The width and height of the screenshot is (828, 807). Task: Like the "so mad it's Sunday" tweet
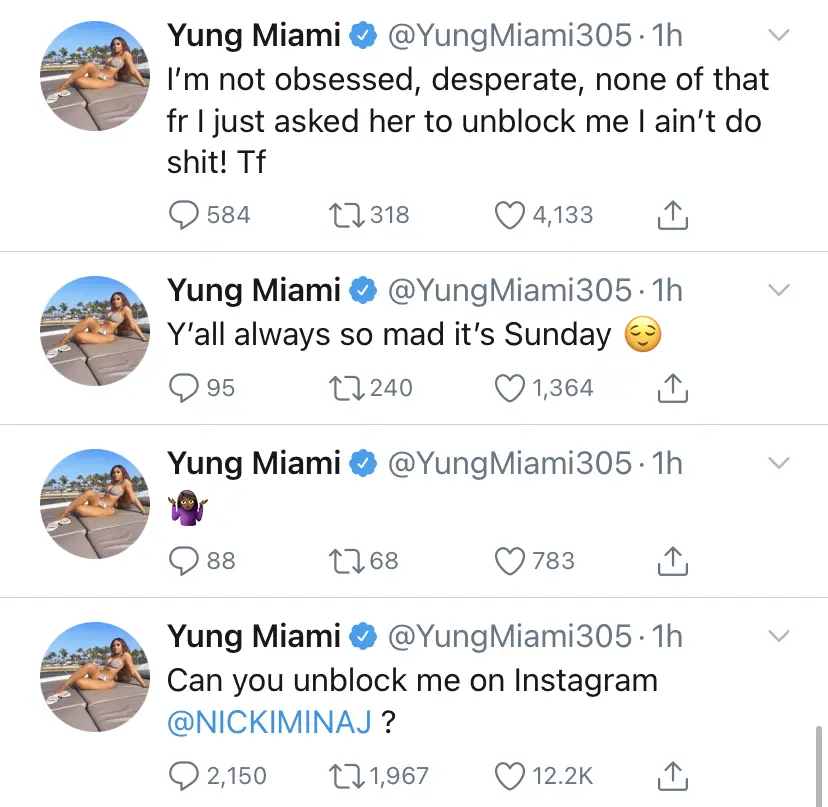tap(511, 387)
